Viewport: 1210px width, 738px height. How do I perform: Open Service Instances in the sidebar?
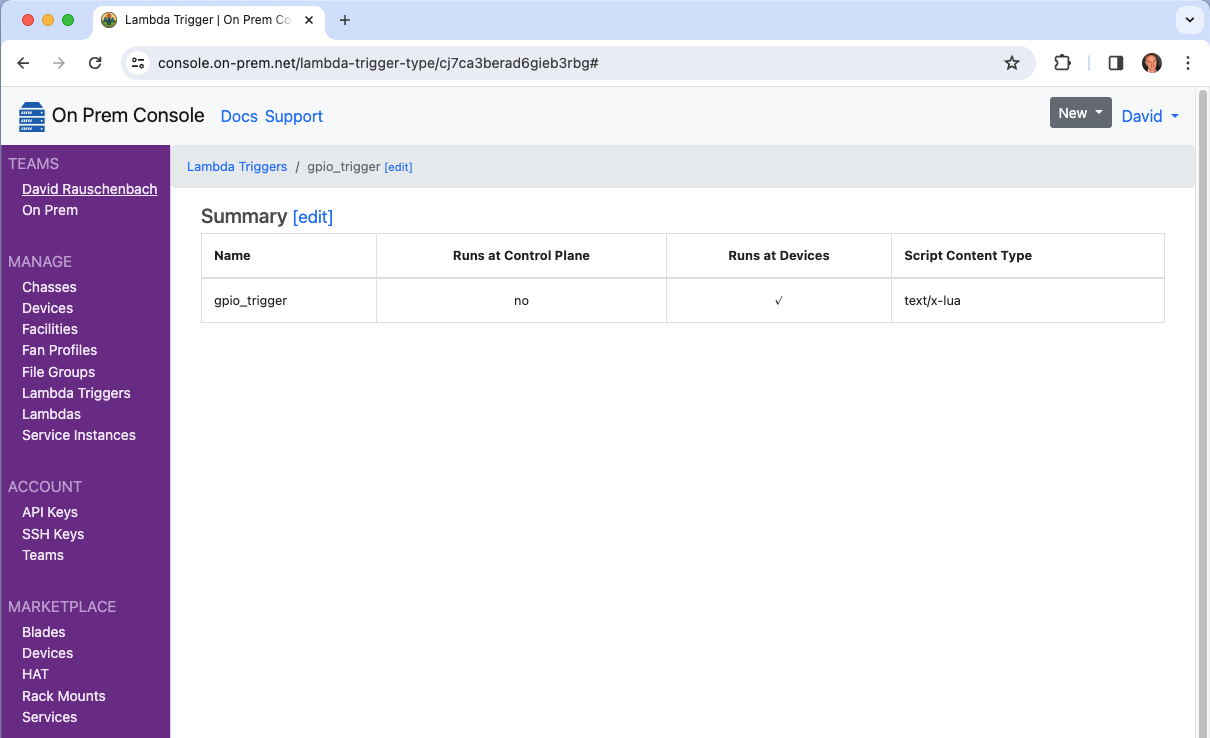[79, 435]
